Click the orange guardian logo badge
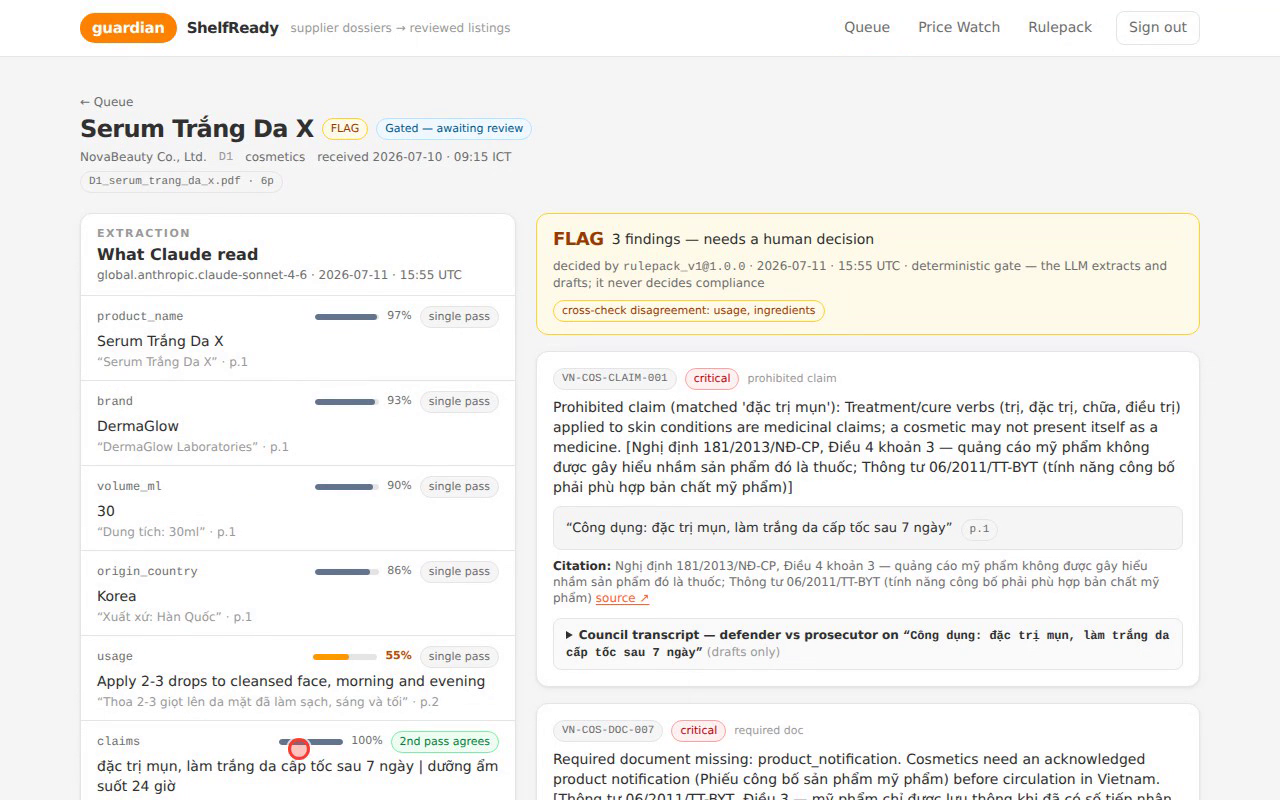The image size is (1280, 800). (x=128, y=28)
